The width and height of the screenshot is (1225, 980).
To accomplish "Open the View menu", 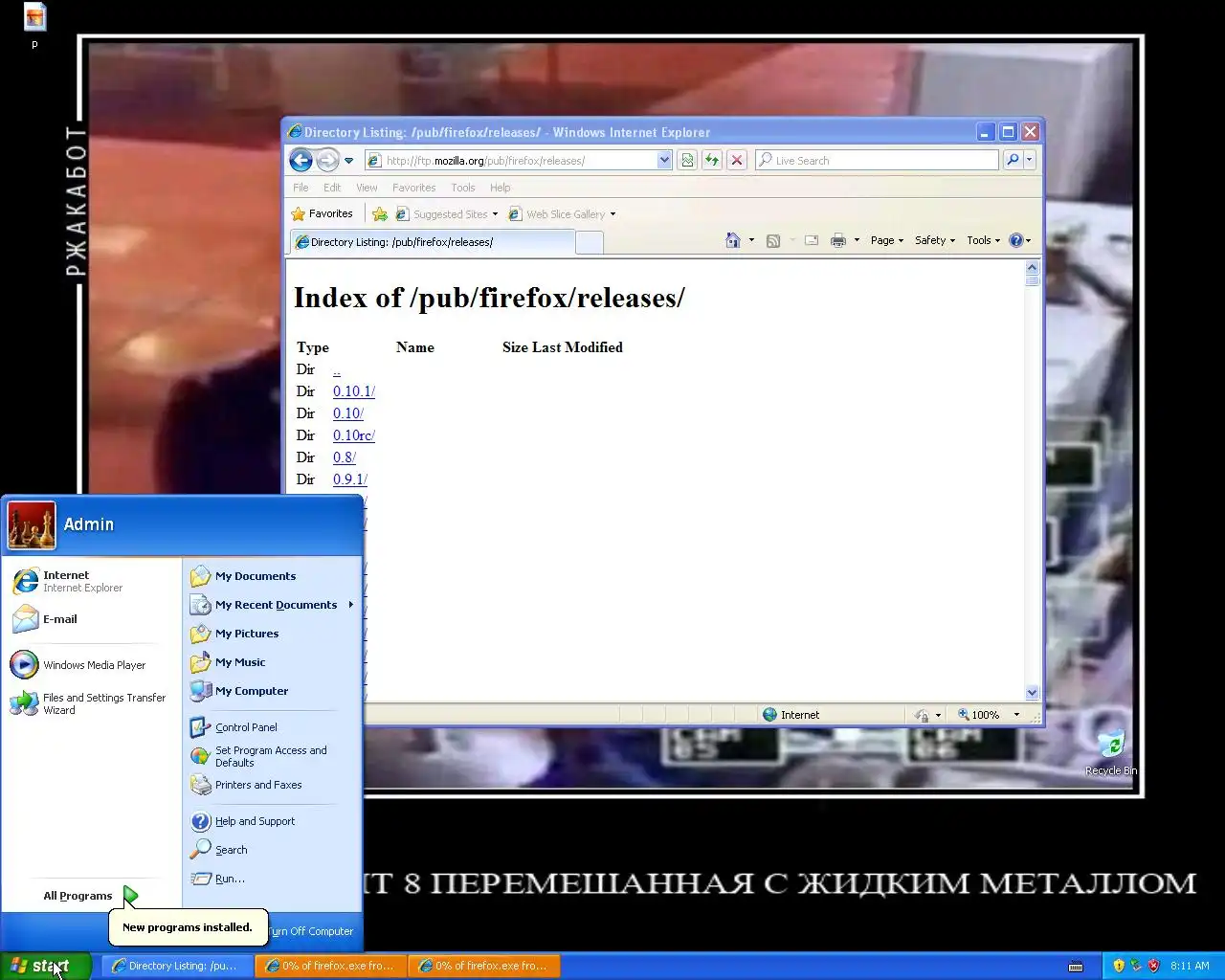I will tap(367, 188).
